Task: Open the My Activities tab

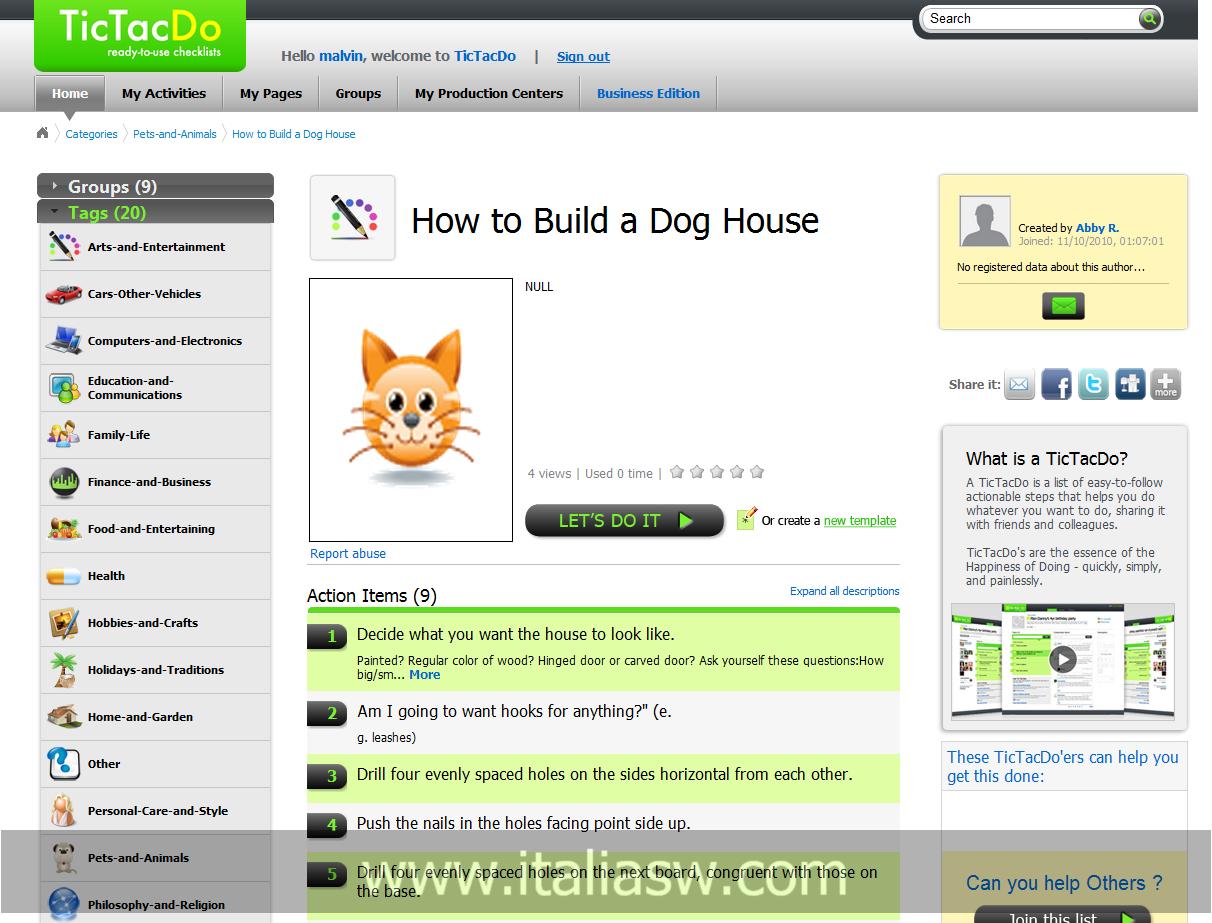Action: 164,94
